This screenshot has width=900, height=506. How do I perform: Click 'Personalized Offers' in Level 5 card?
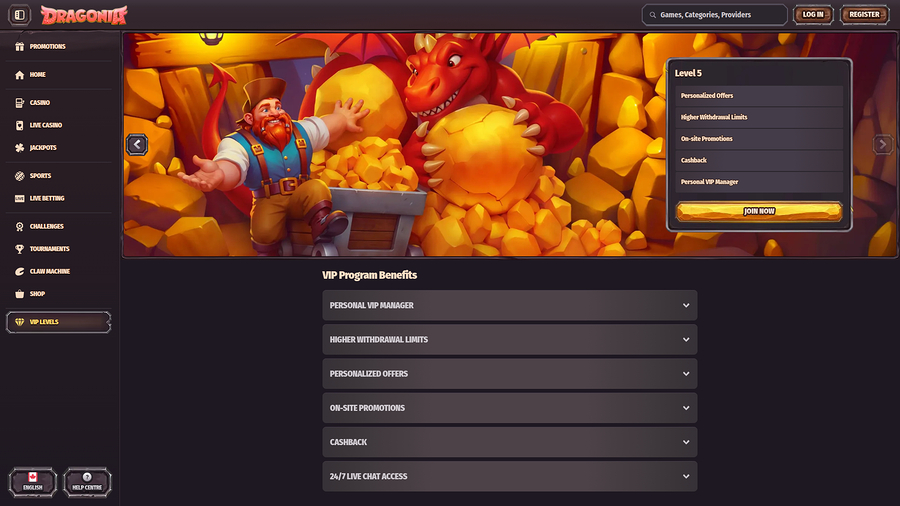(707, 95)
